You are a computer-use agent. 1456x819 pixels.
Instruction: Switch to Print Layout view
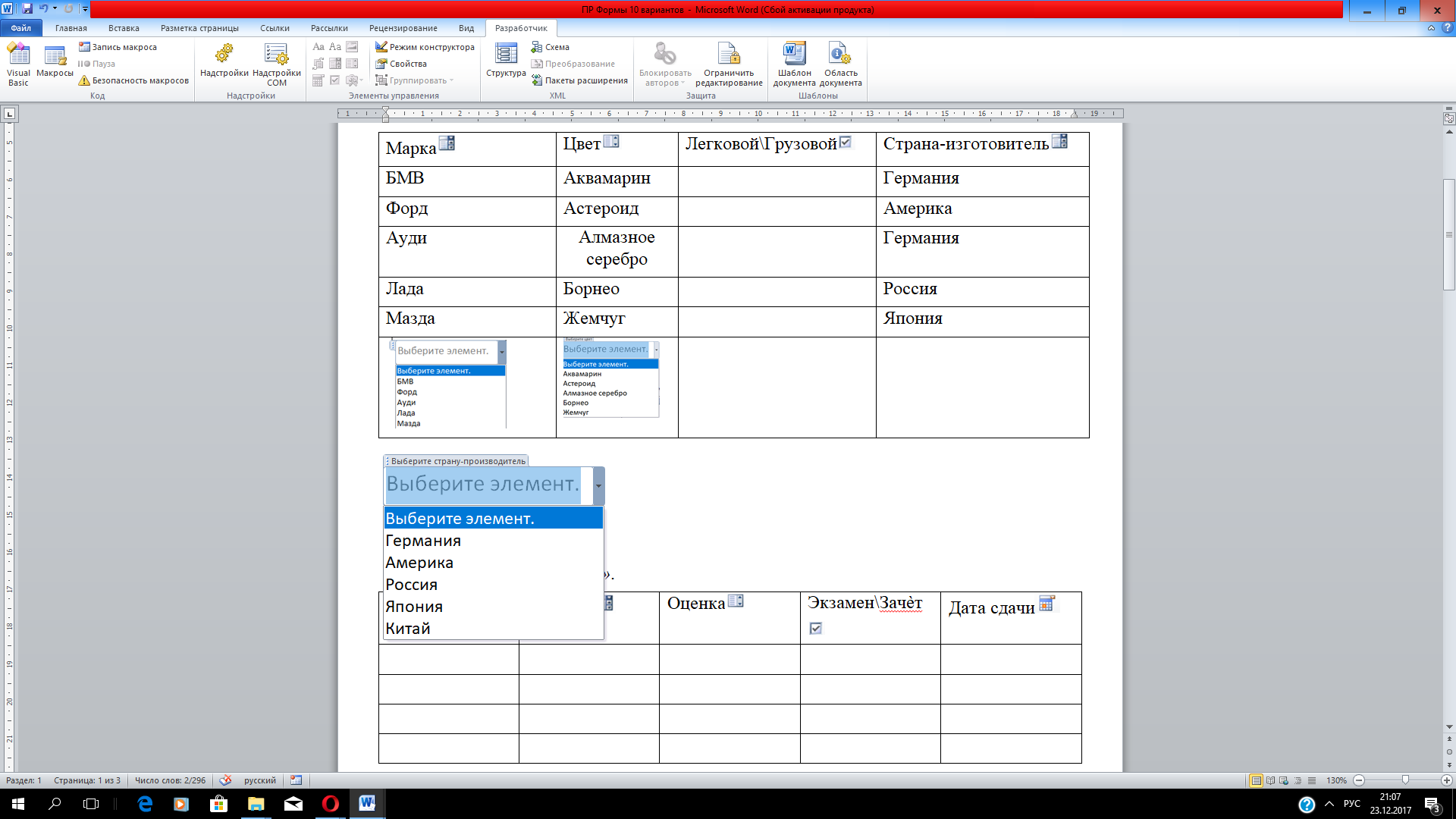[1257, 780]
